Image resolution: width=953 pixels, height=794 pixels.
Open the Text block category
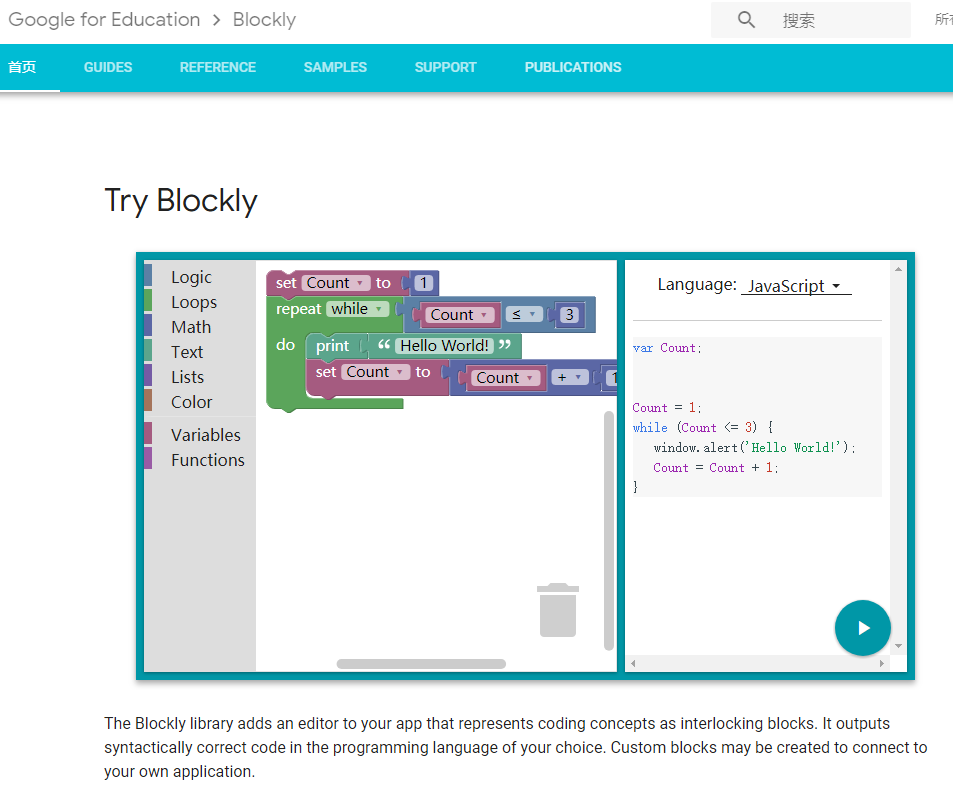click(x=187, y=352)
